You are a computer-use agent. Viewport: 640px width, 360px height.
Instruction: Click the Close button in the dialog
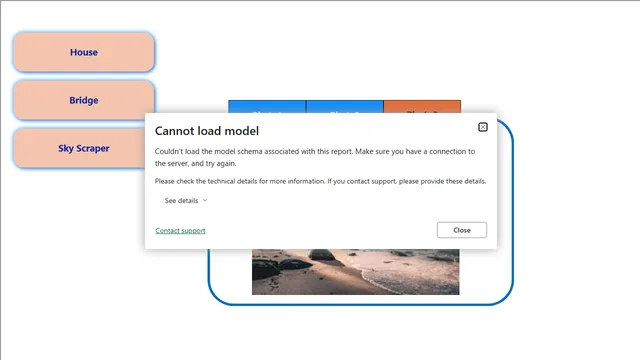pos(462,230)
